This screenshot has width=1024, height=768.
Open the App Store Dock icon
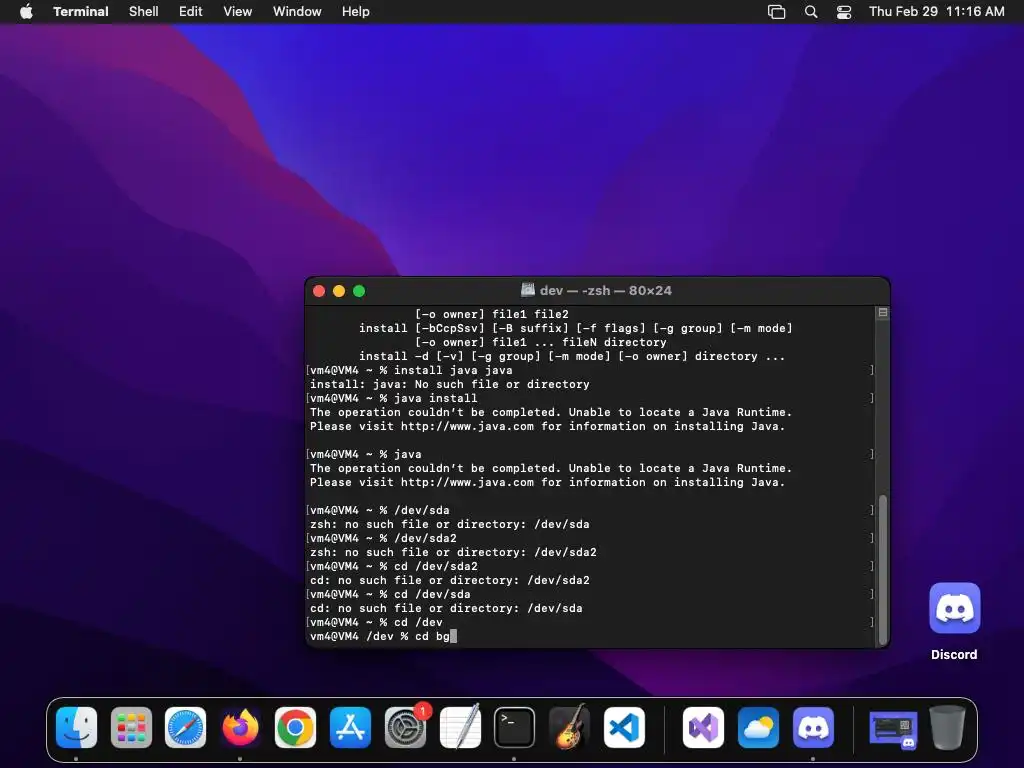click(350, 727)
